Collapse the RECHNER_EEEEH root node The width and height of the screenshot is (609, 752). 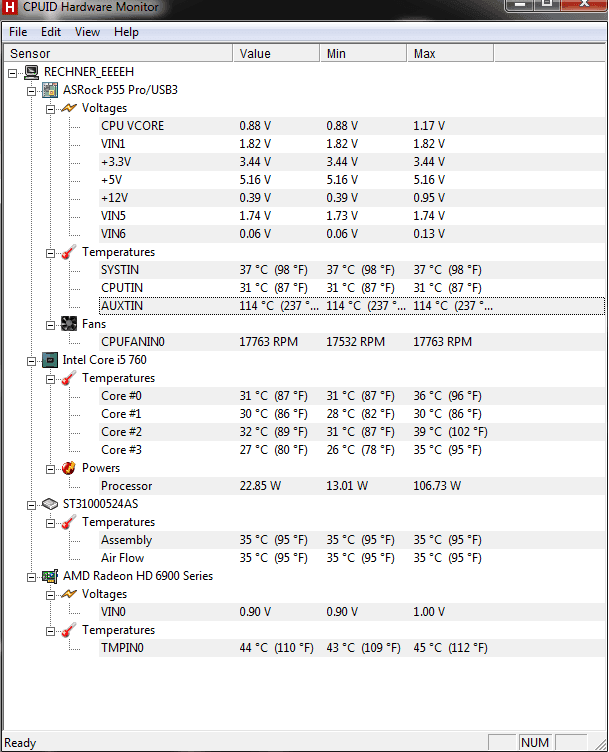(x=13, y=72)
